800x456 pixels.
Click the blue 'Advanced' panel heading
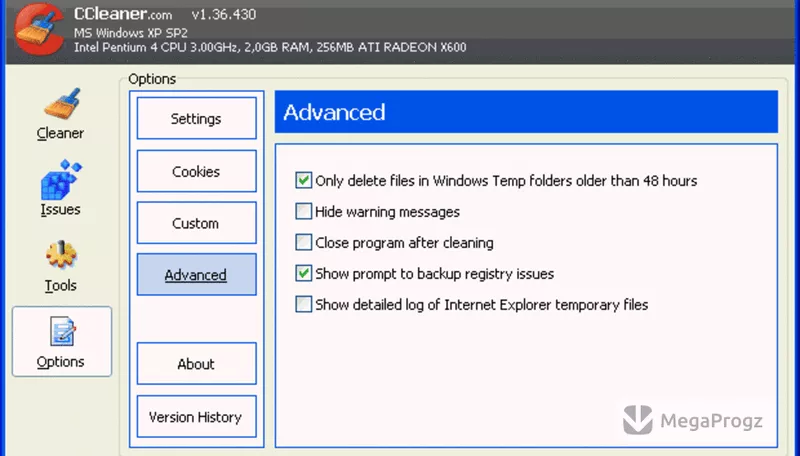point(526,112)
